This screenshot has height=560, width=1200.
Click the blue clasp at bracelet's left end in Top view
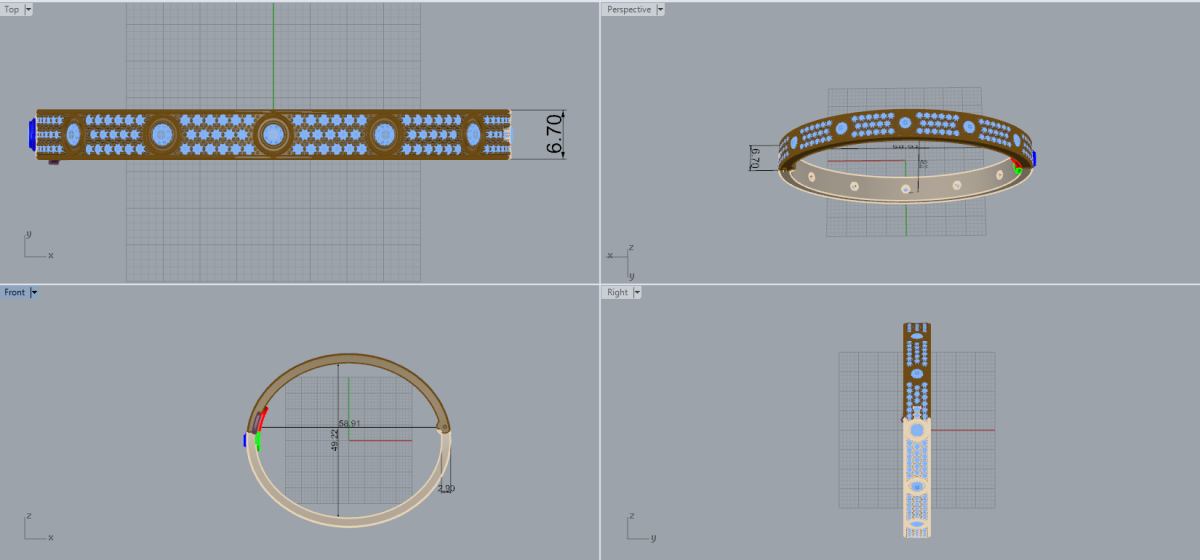coord(32,133)
